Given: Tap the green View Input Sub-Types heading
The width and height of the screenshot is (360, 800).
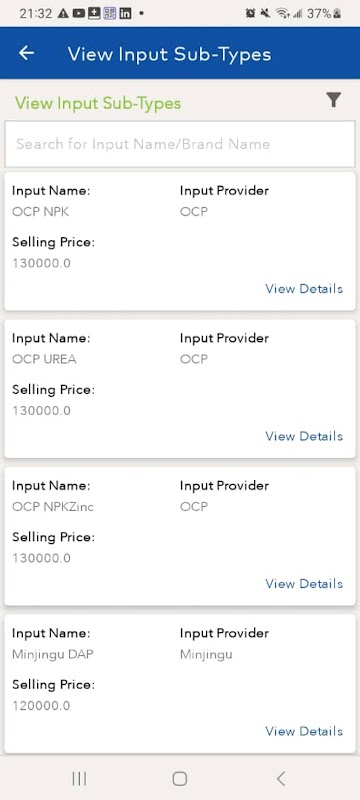Looking at the screenshot, I should coord(98,104).
